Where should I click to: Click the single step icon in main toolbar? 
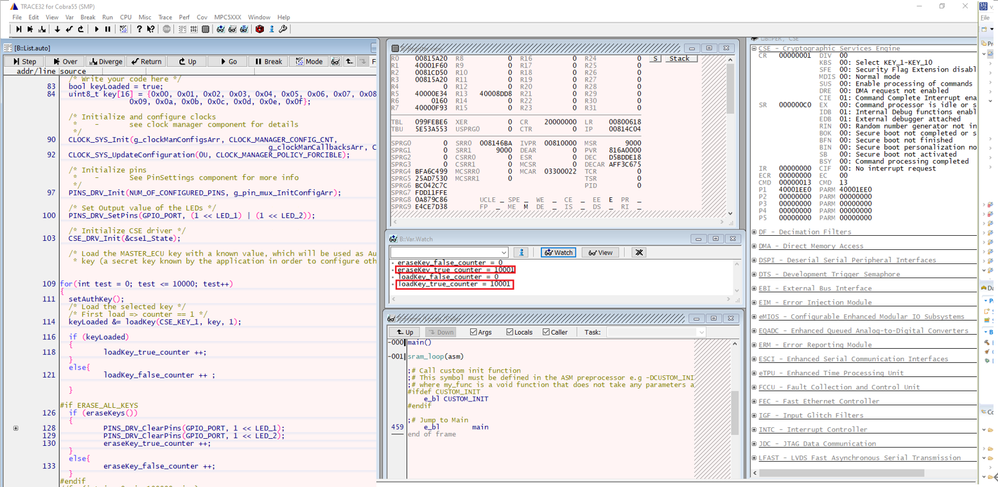[19, 30]
